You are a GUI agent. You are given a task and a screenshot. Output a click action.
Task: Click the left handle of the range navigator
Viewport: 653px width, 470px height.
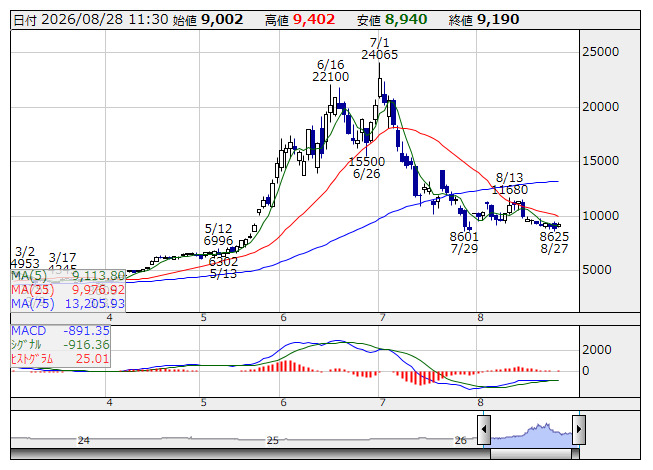click(484, 429)
